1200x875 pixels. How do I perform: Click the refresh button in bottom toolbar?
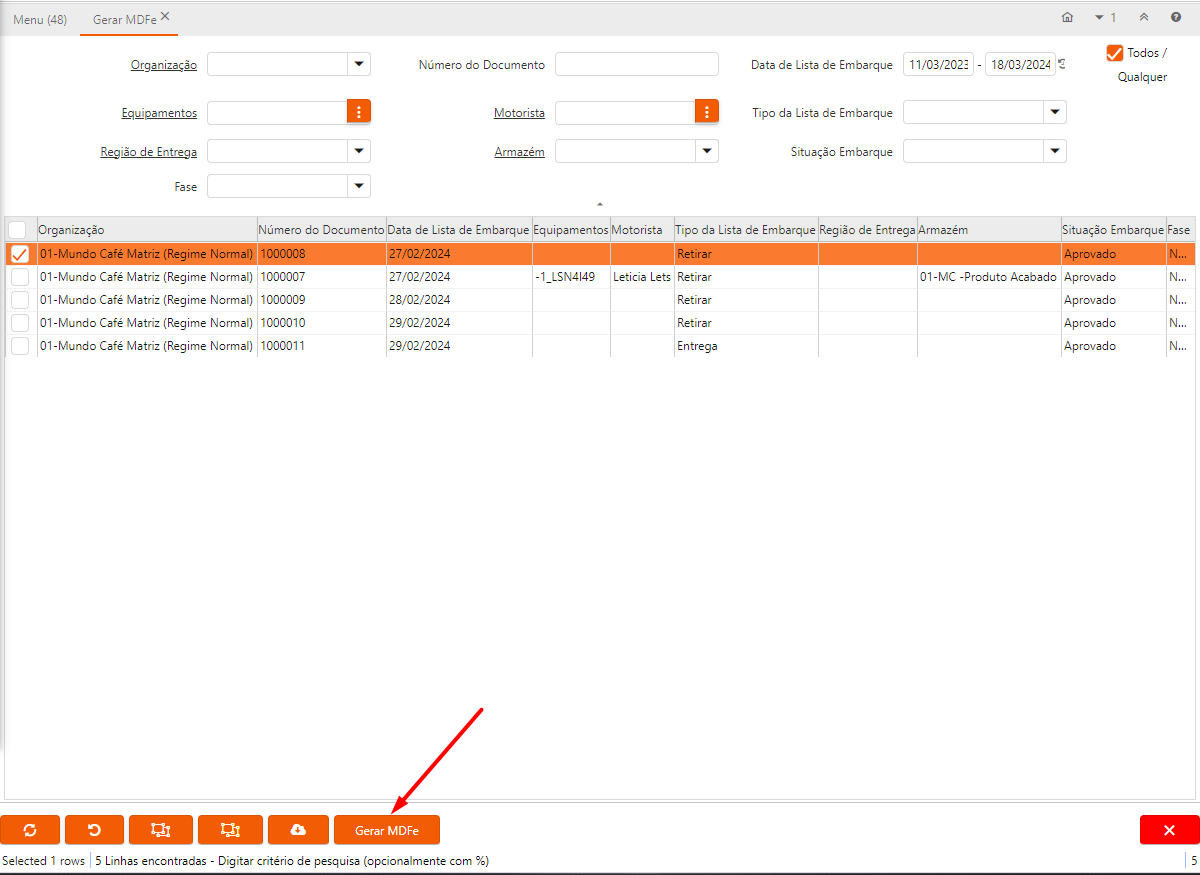click(x=30, y=830)
